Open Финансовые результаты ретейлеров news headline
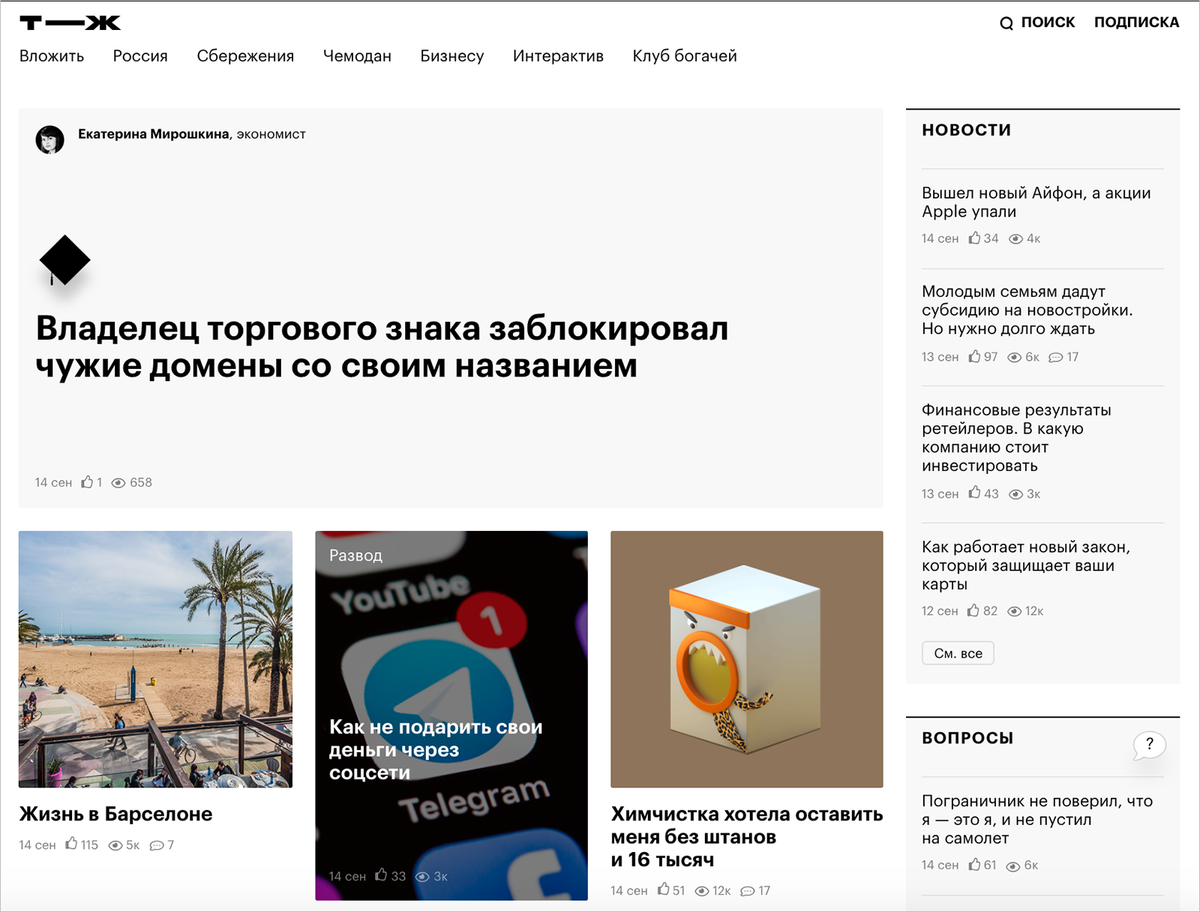1200x912 pixels. coord(1016,438)
